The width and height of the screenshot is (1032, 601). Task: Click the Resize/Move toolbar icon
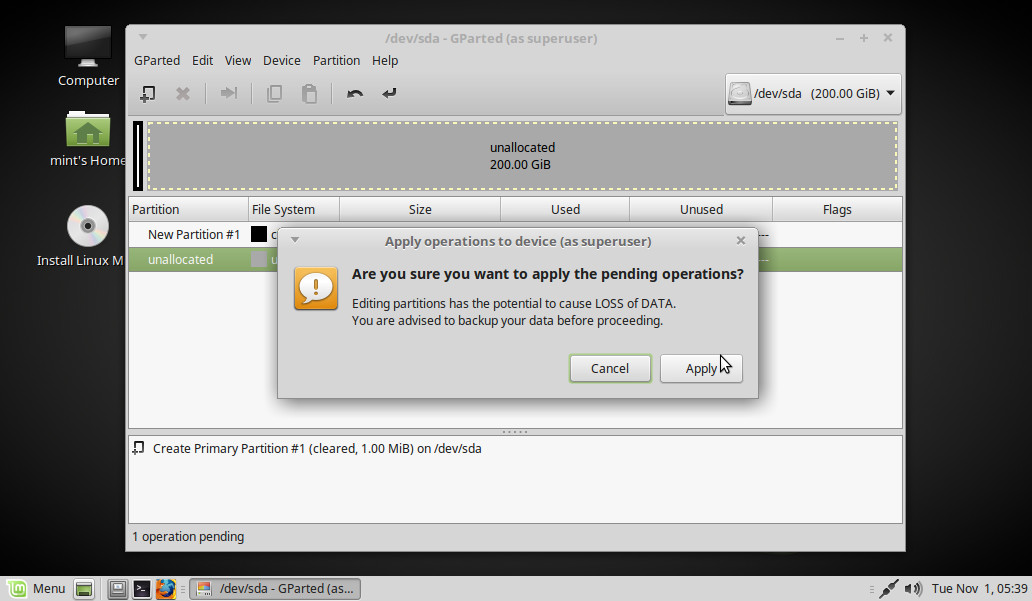pos(229,93)
